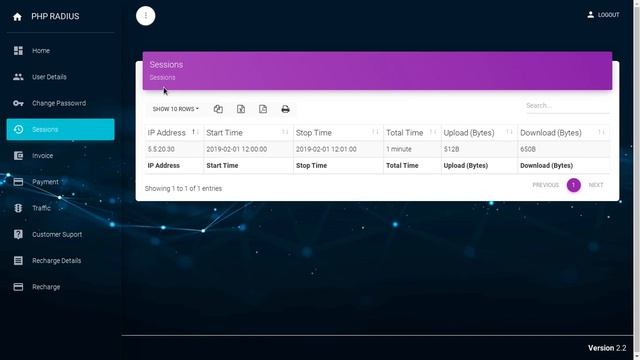Click the Traffic icon in sidebar
Viewport: 640px width, 360px height.
tap(18, 208)
